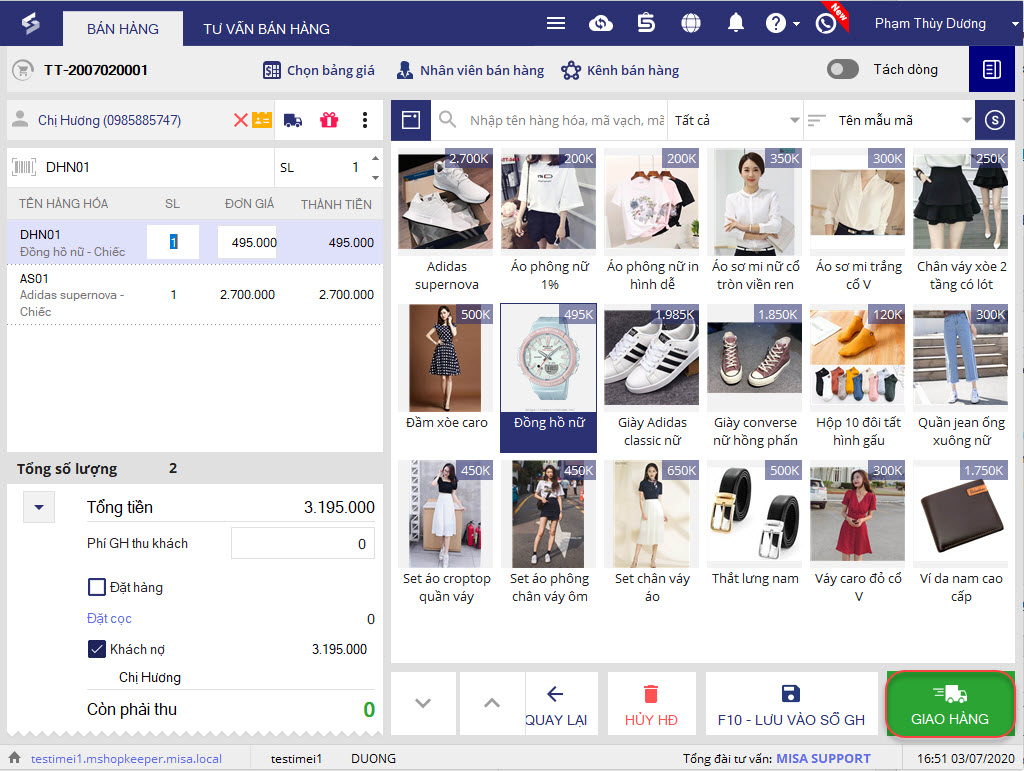Image resolution: width=1024 pixels, height=771 pixels.
Task: Check the Đặt hàng checkbox
Action: point(97,587)
